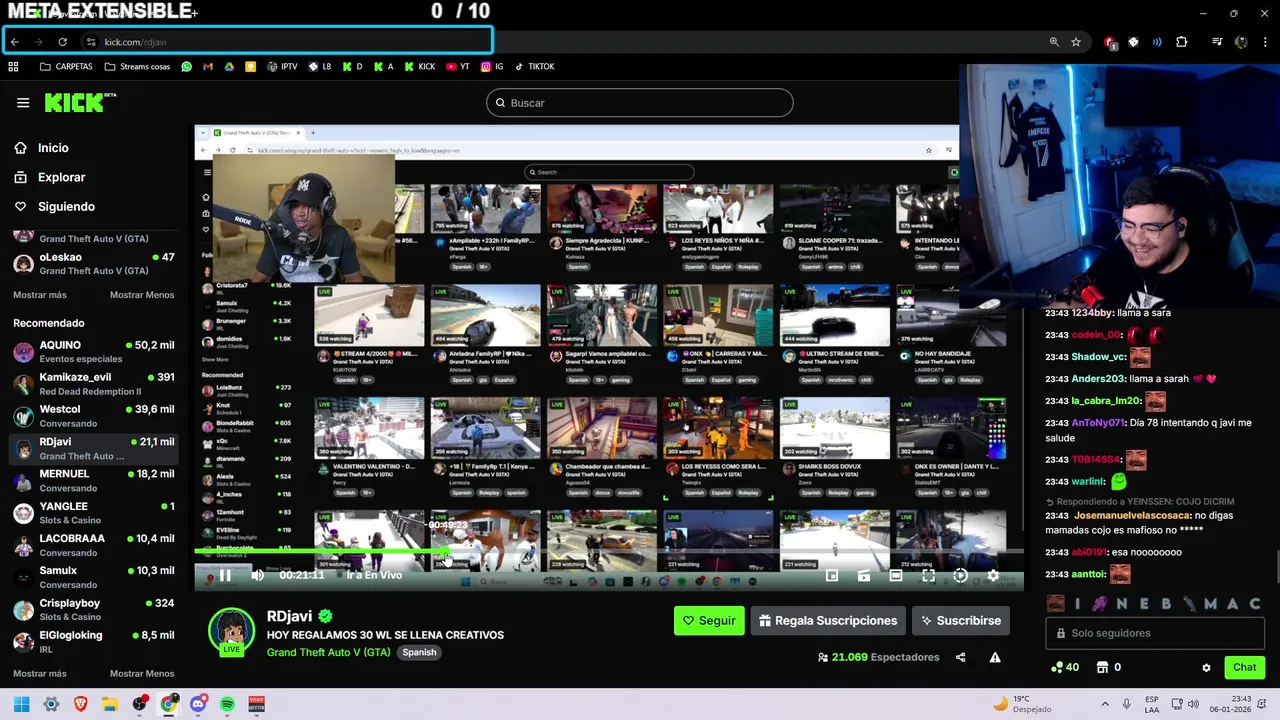Screen dimensions: 1280x720
Task: Open the Westcol channel
Action: pos(93,416)
